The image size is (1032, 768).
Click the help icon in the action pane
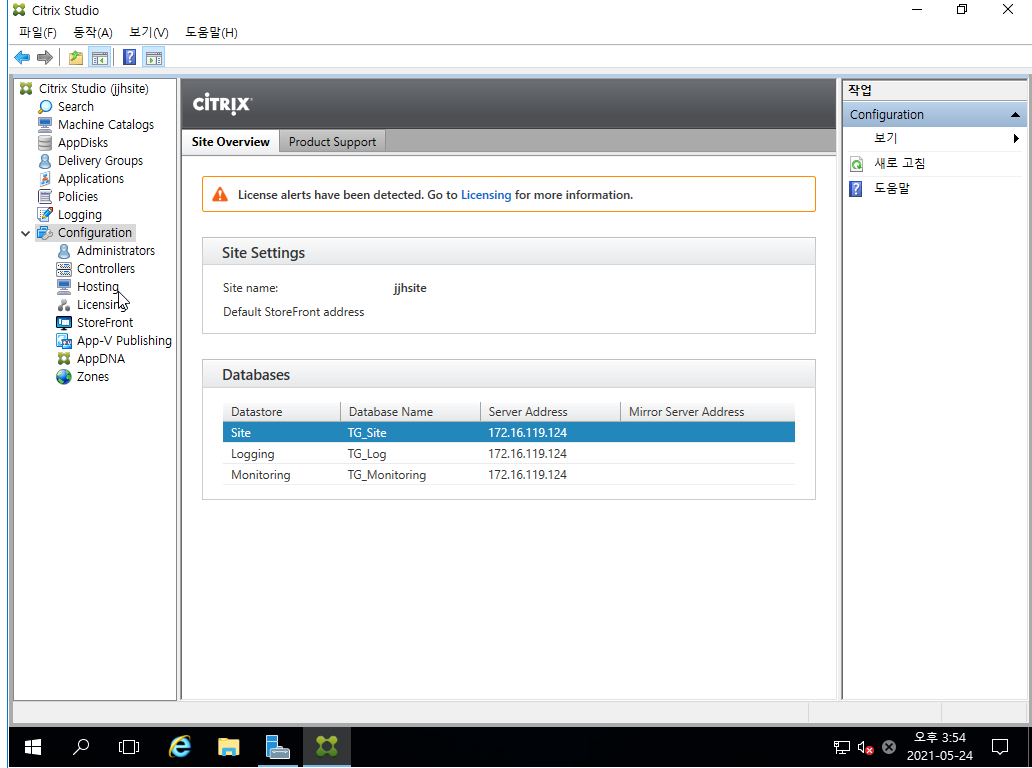(x=856, y=189)
